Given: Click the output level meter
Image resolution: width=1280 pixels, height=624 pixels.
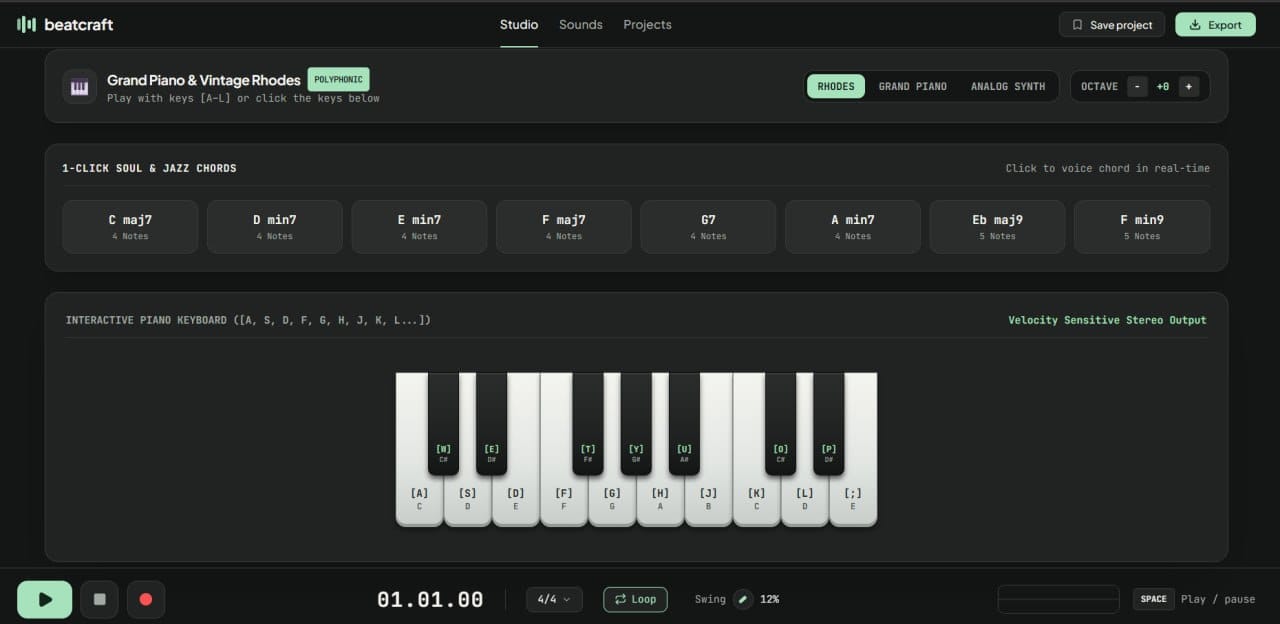Looking at the screenshot, I should [1058, 599].
